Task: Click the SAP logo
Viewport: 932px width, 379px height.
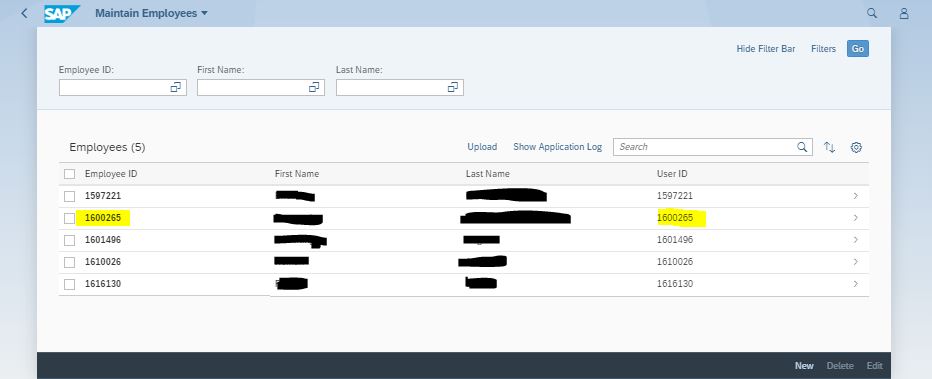Action: tap(61, 13)
